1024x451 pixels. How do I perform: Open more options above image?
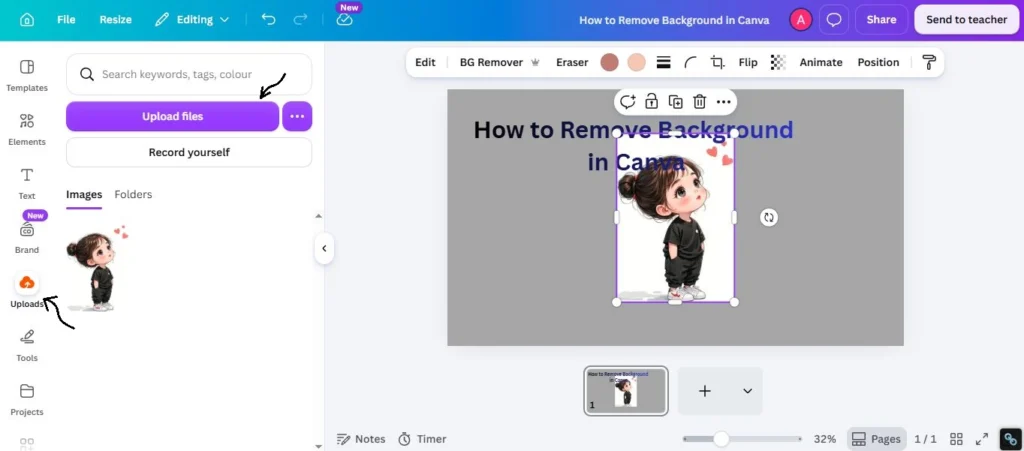[723, 102]
